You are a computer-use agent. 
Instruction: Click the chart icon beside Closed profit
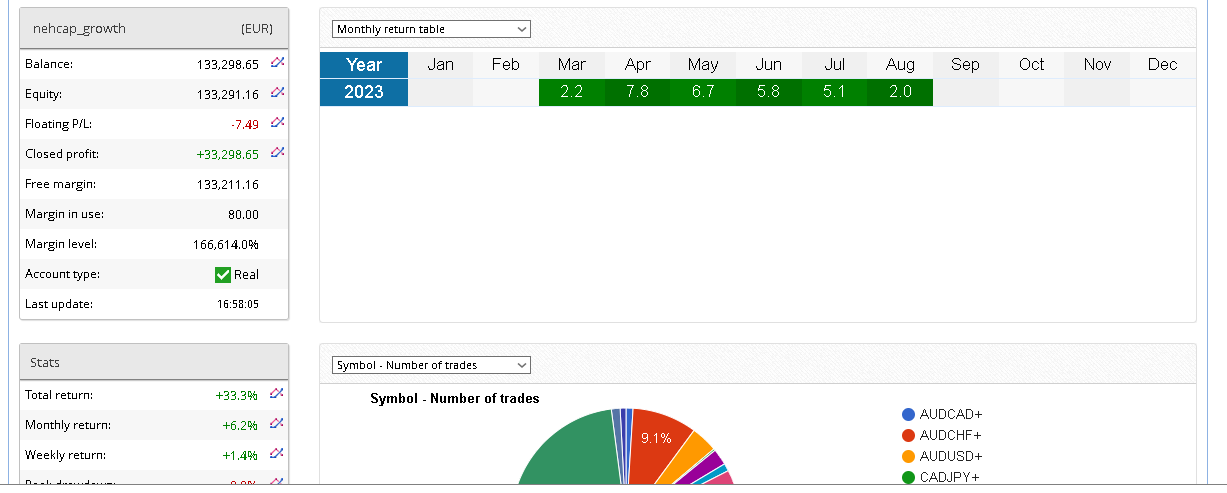[x=278, y=153]
